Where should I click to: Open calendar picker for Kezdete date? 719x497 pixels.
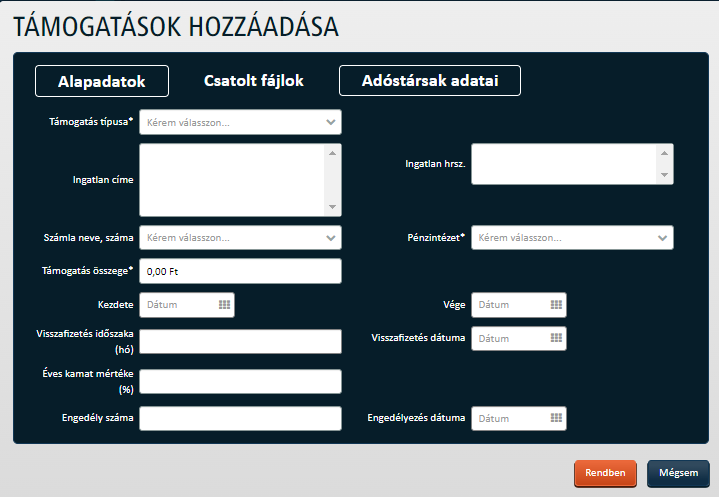click(224, 305)
